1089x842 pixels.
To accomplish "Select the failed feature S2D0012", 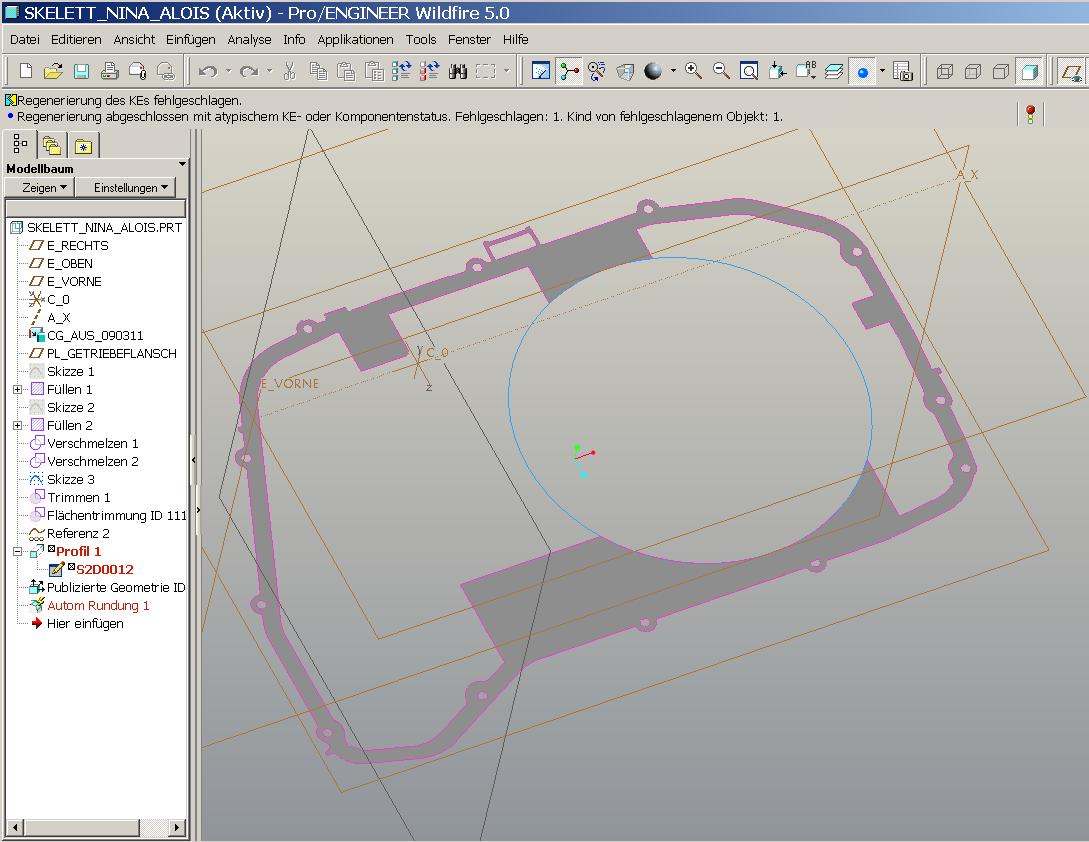I will pyautogui.click(x=104, y=570).
